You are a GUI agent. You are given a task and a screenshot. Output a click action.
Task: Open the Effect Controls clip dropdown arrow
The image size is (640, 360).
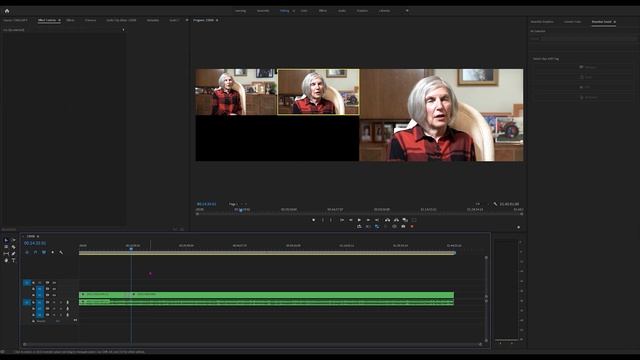tap(123, 30)
